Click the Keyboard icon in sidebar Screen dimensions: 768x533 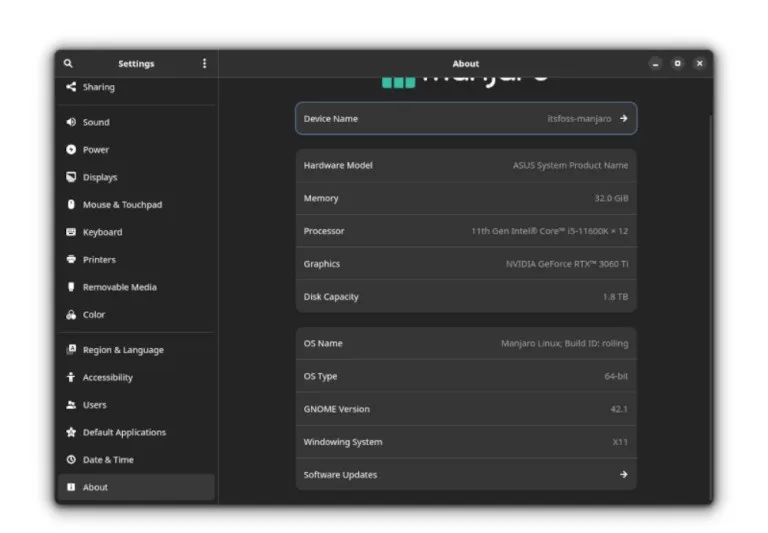coord(71,232)
